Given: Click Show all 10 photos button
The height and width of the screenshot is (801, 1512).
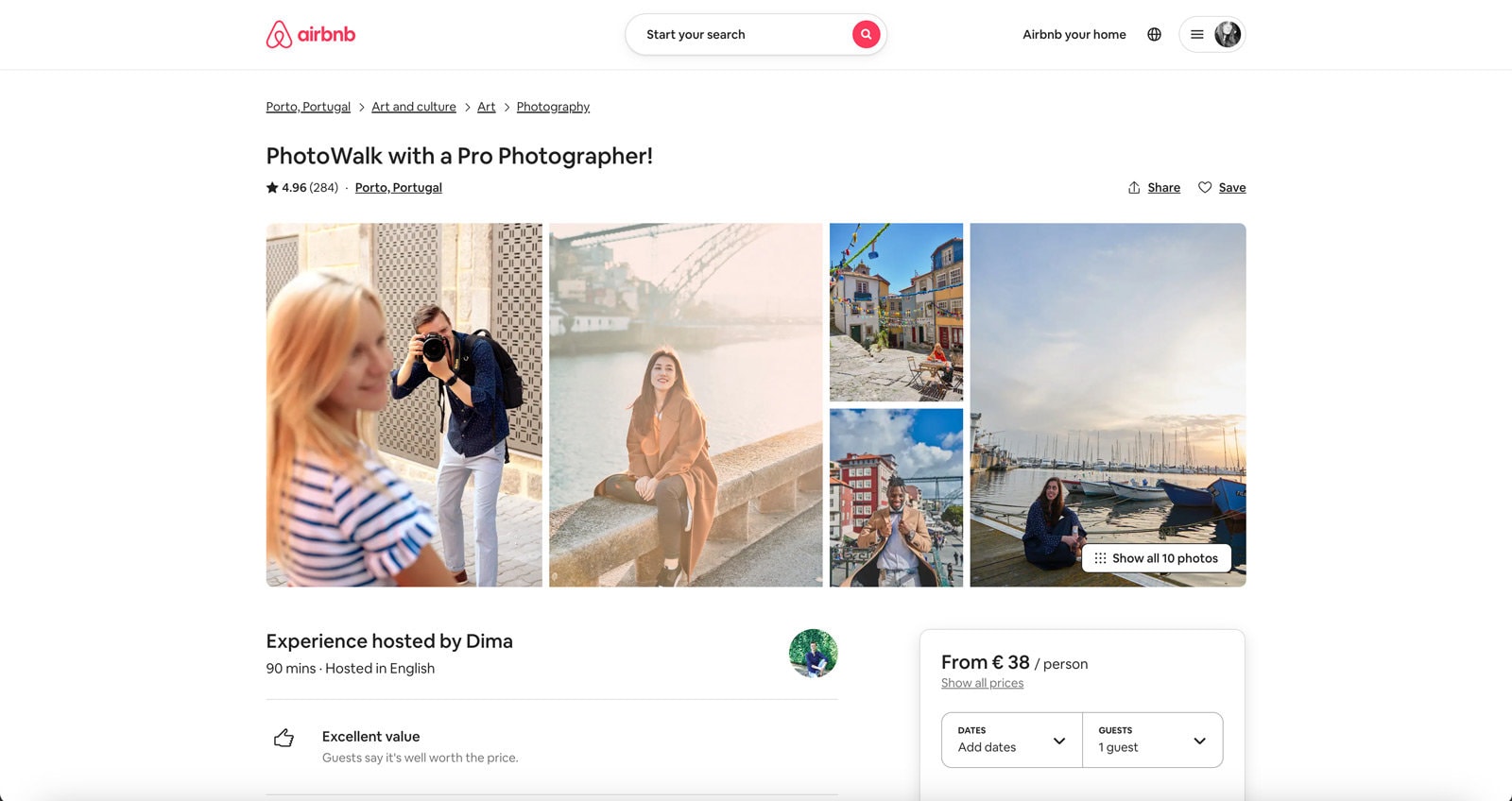Looking at the screenshot, I should [1157, 558].
